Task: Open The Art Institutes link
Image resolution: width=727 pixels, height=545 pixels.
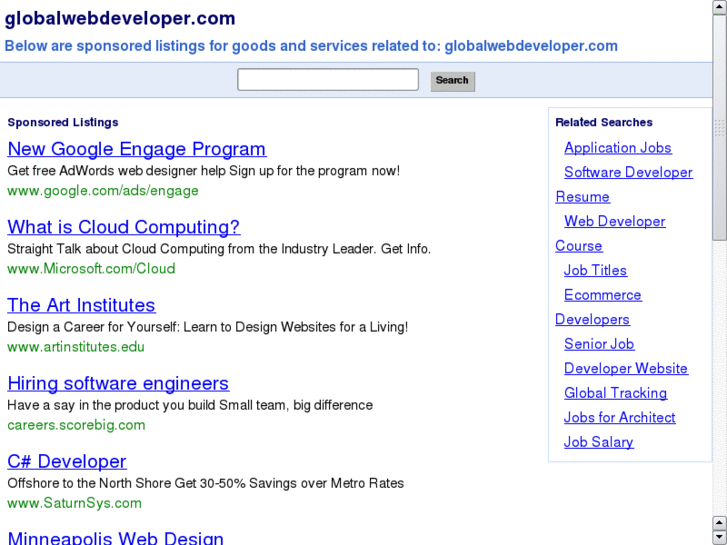Action: pyautogui.click(x=82, y=305)
